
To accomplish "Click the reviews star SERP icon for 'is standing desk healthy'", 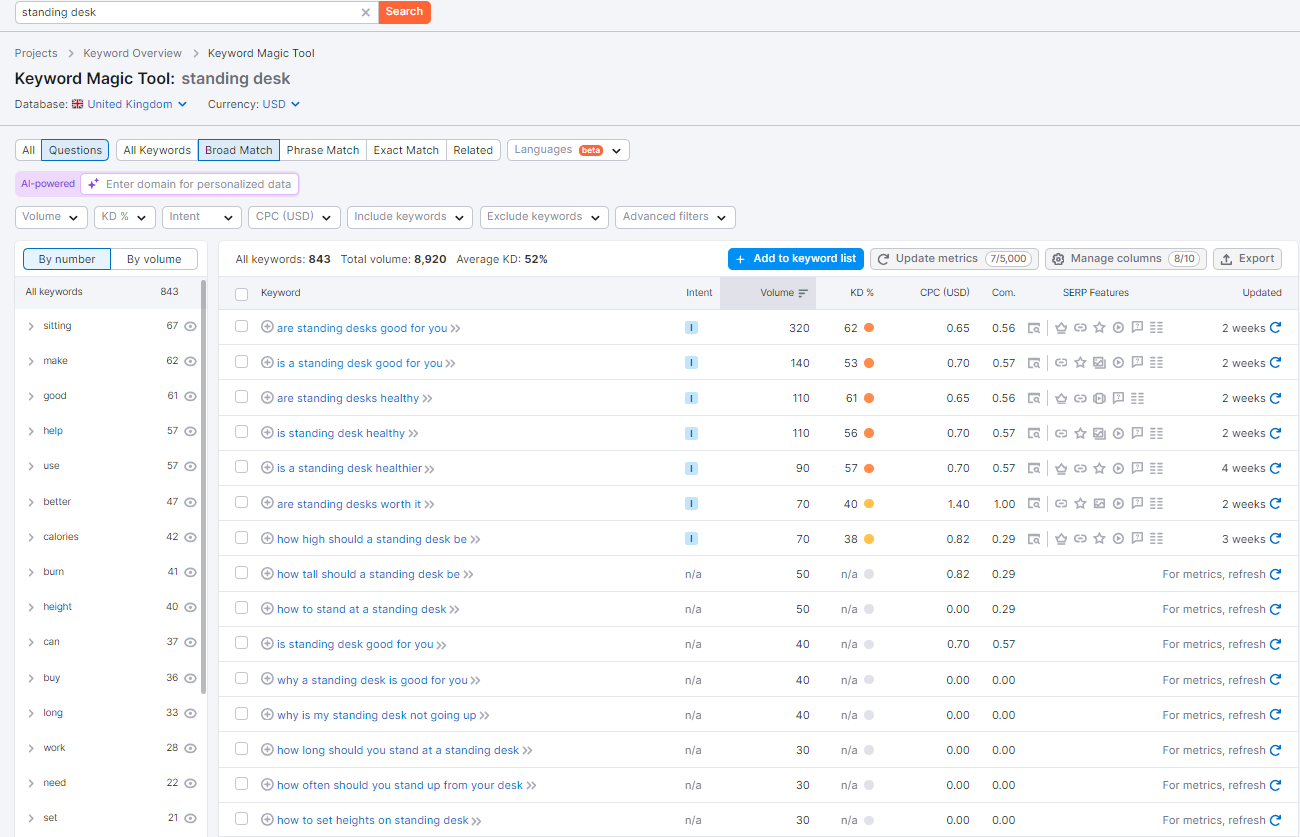I will click(1080, 433).
